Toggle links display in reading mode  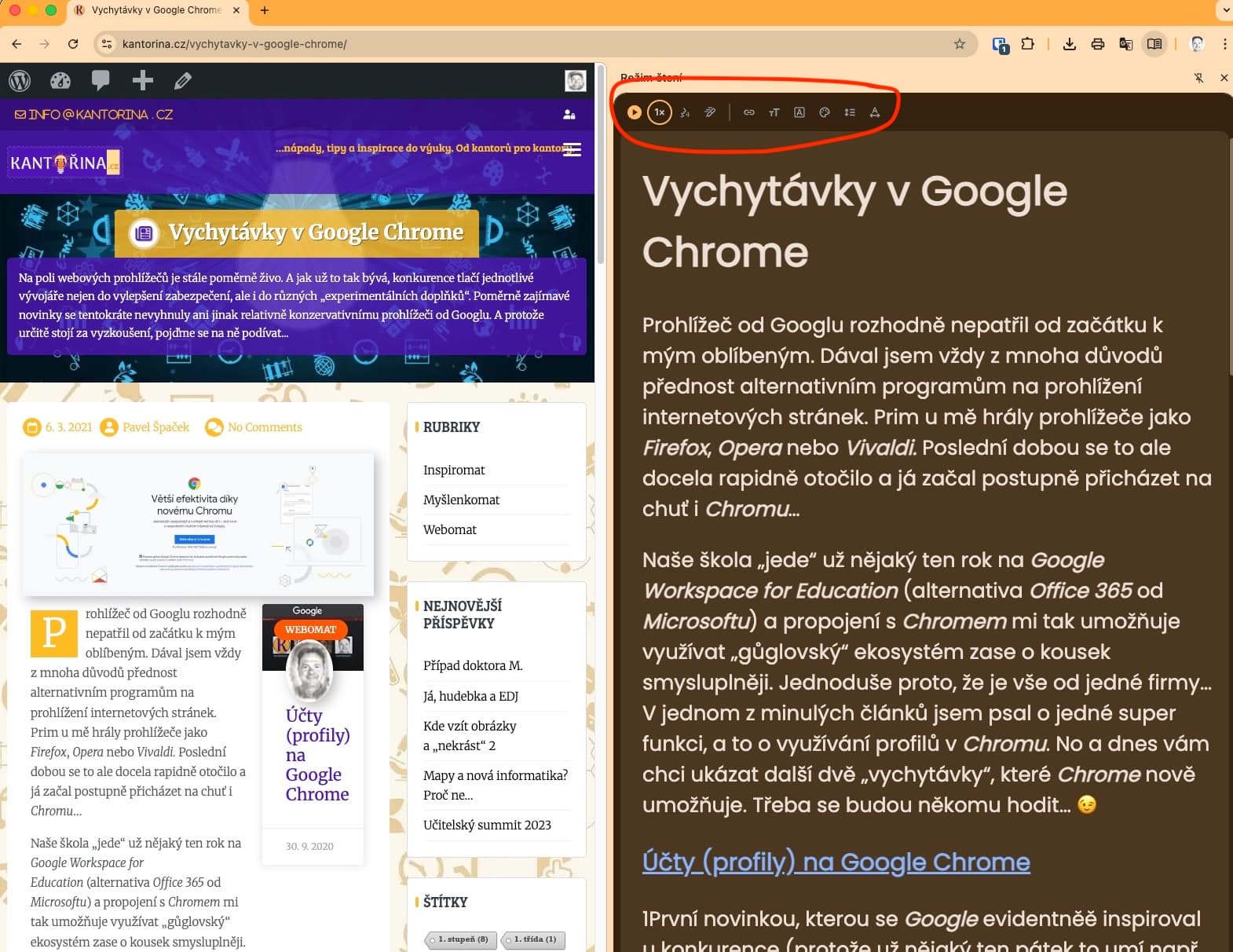(749, 112)
